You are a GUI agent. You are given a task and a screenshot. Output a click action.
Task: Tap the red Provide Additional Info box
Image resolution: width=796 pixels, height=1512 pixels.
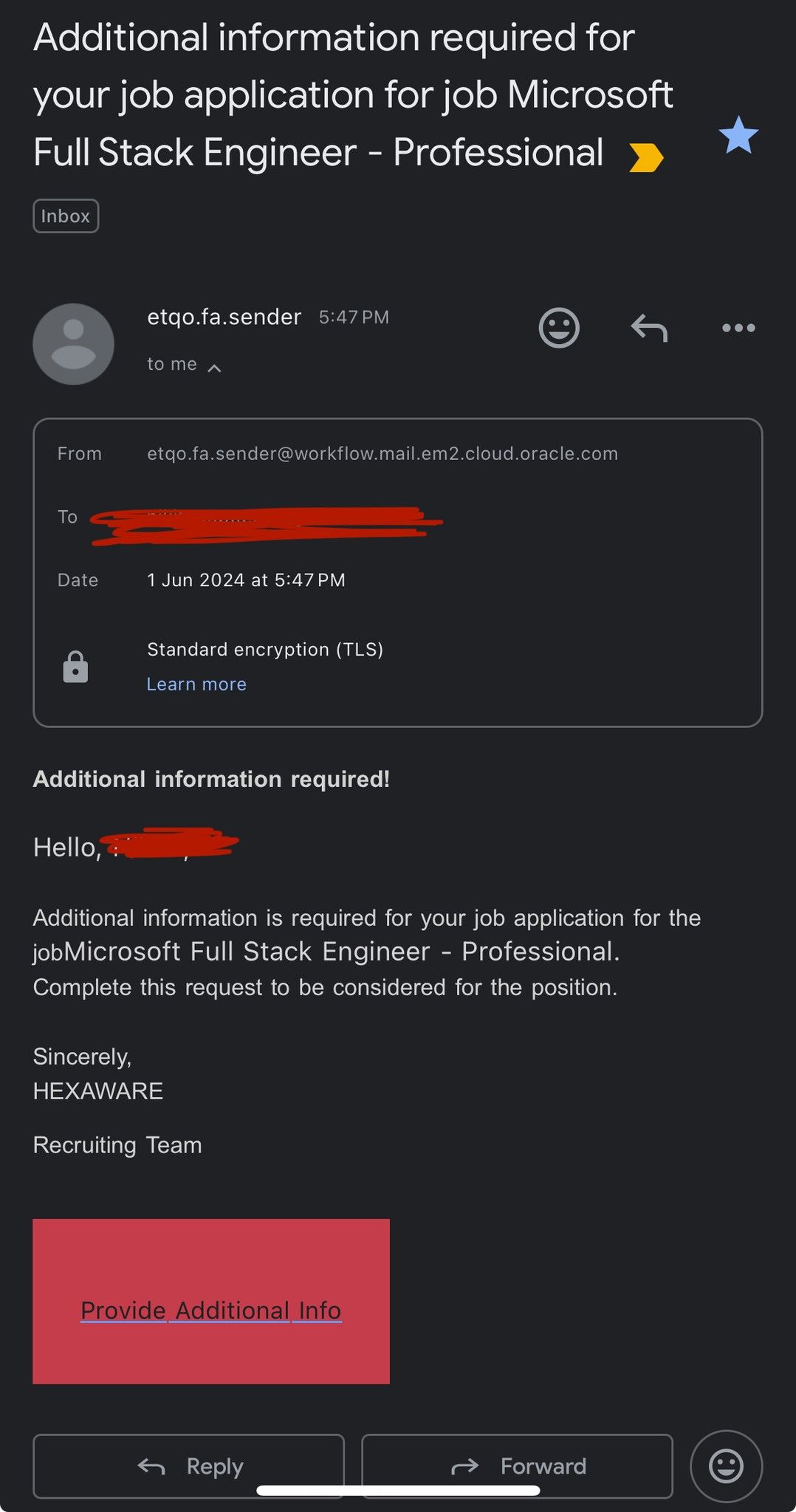coord(211,1302)
